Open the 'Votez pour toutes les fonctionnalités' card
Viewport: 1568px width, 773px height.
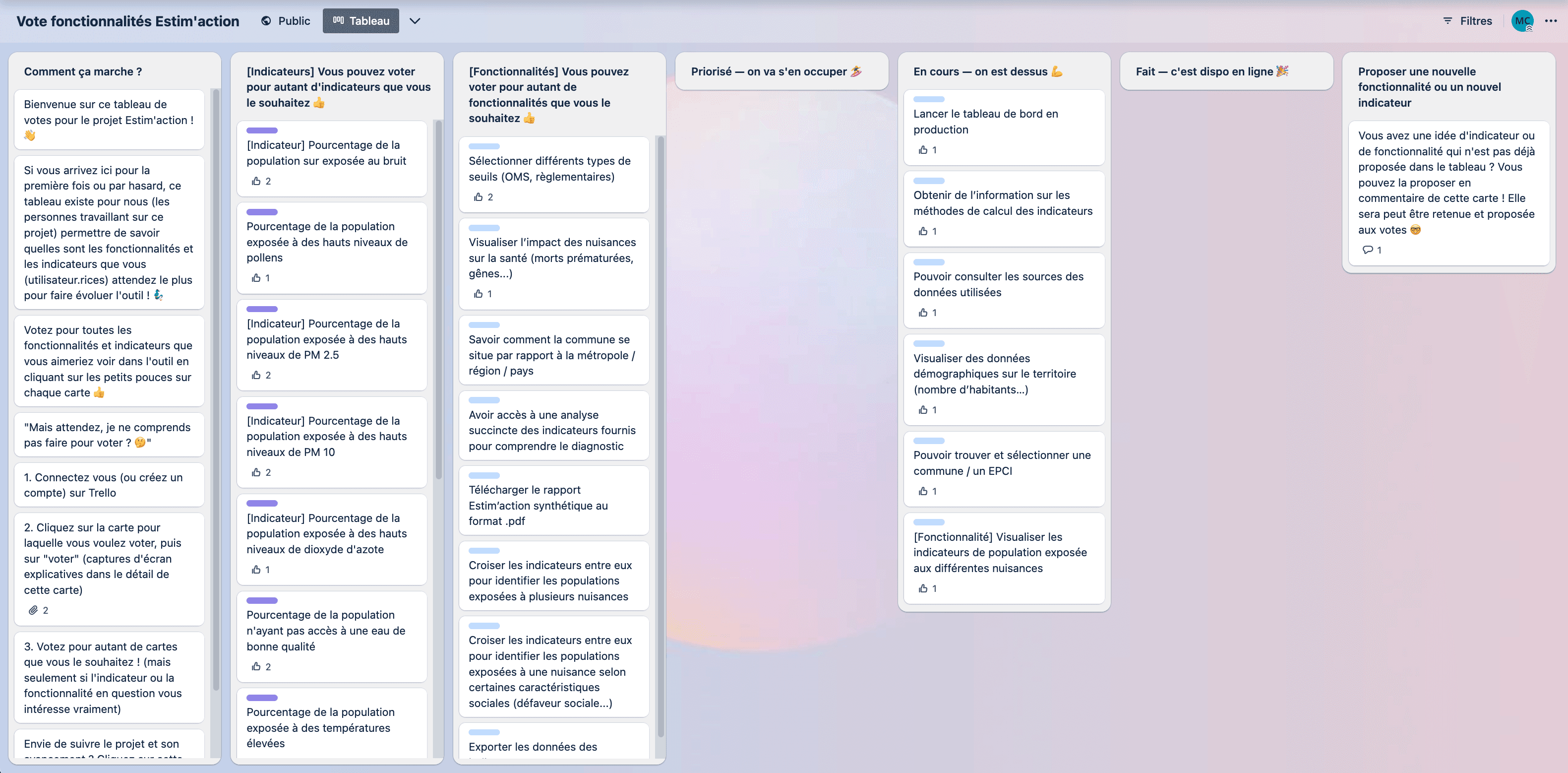point(110,361)
